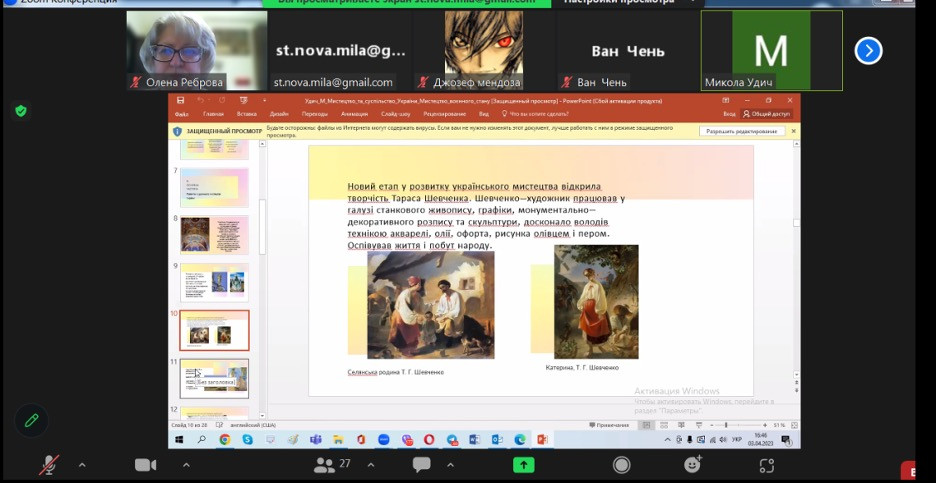Click the 'Что вы хотите сделать?' search field
Viewport: 936px width, 484px height.
click(x=535, y=114)
